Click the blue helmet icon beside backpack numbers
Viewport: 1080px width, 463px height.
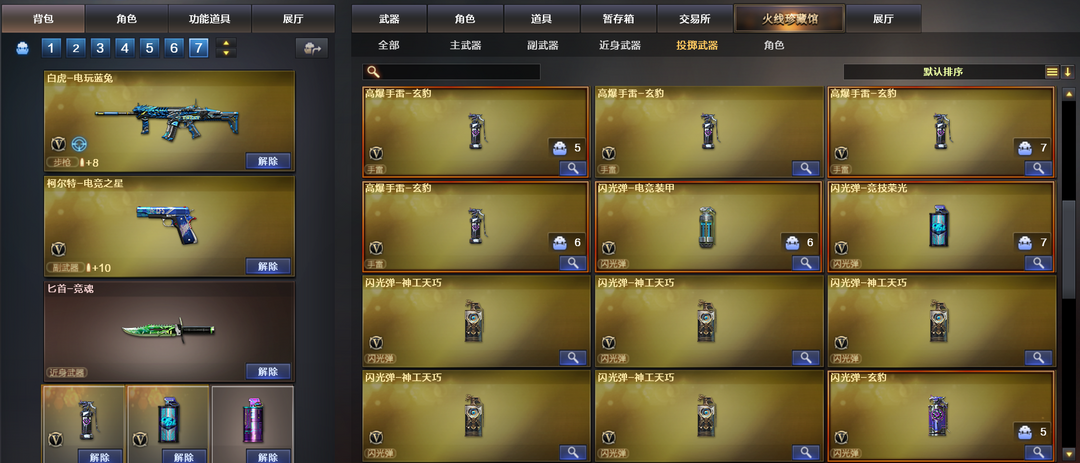pos(23,48)
